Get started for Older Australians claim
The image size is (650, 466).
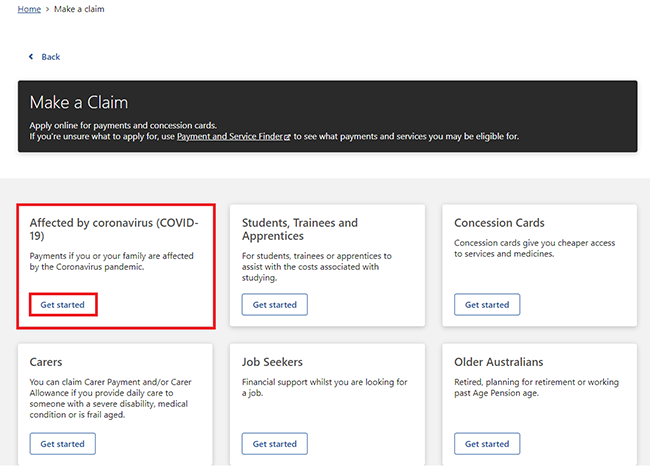(487, 444)
